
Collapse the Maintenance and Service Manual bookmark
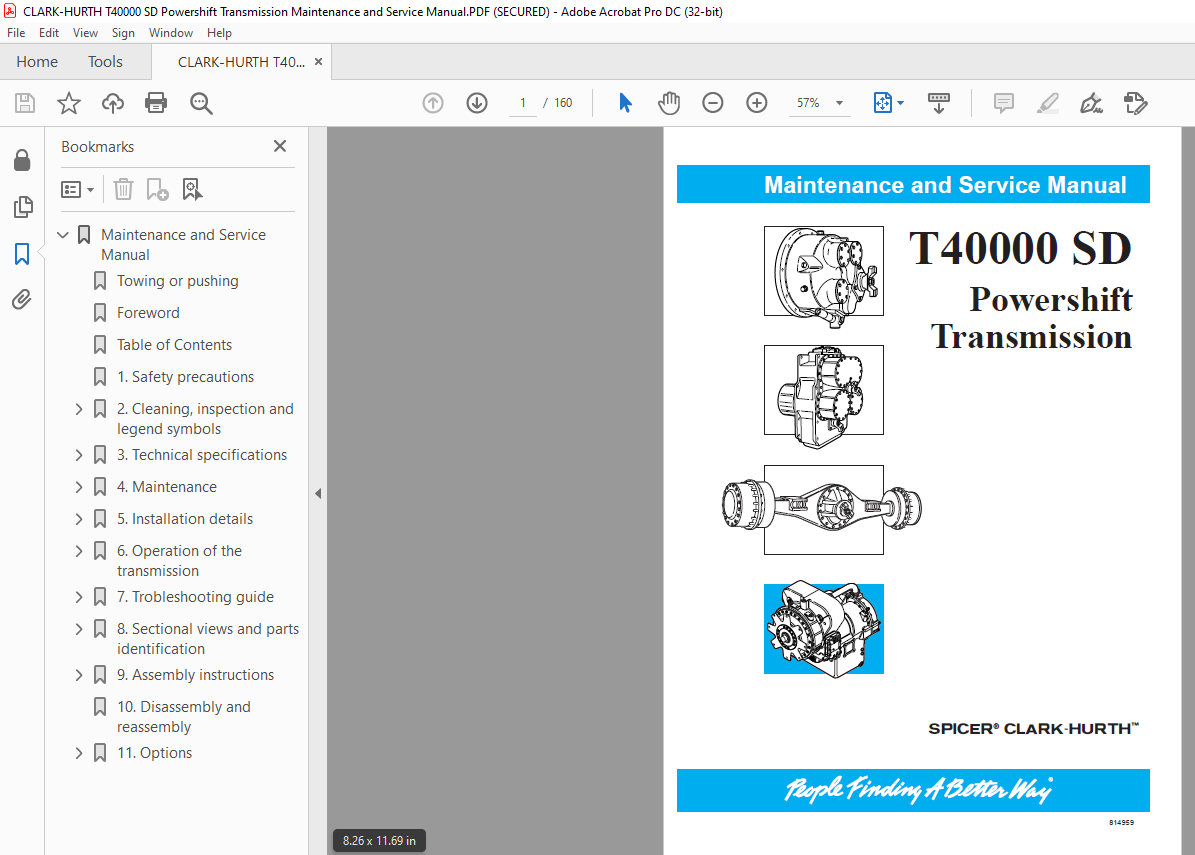[63, 235]
